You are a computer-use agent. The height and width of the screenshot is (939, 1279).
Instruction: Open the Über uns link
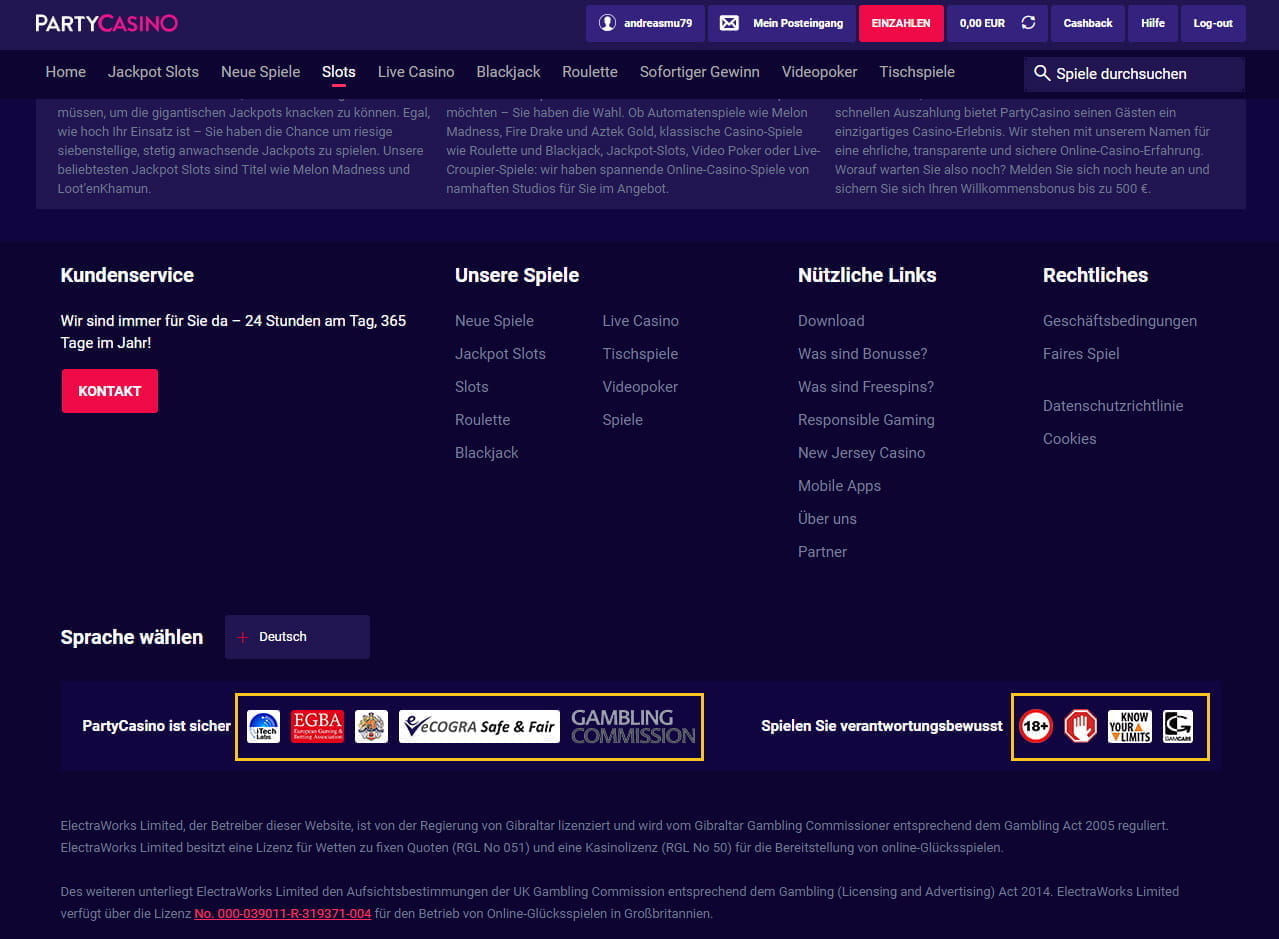pyautogui.click(x=827, y=519)
